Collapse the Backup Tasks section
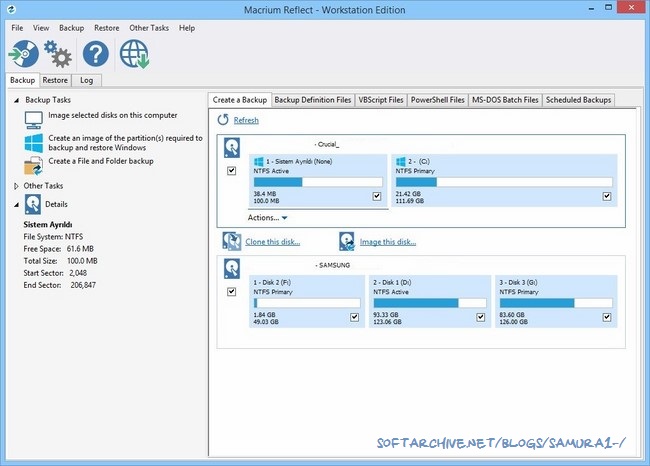This screenshot has height=466, width=650. [16, 100]
